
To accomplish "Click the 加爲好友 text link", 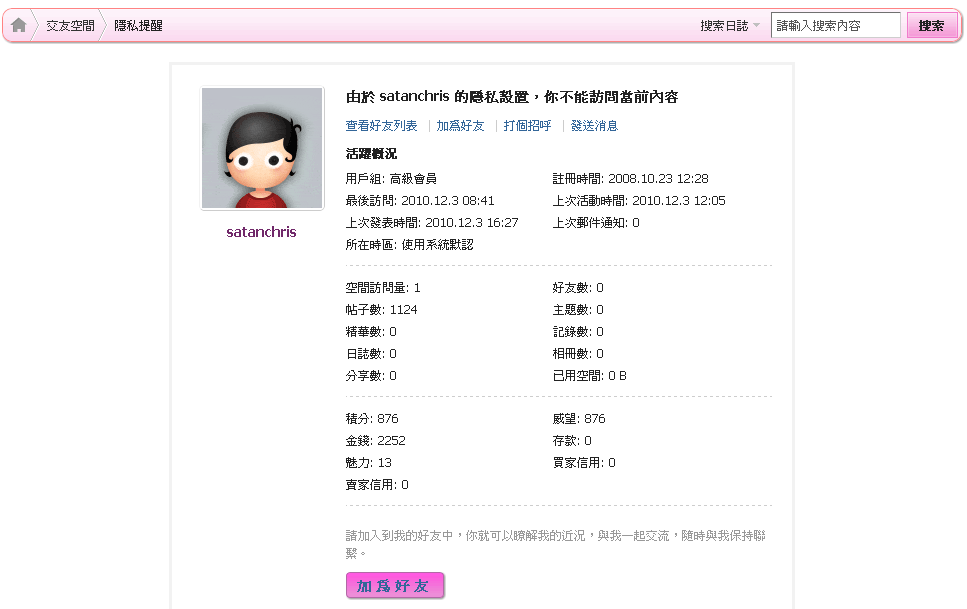I will tap(460, 126).
